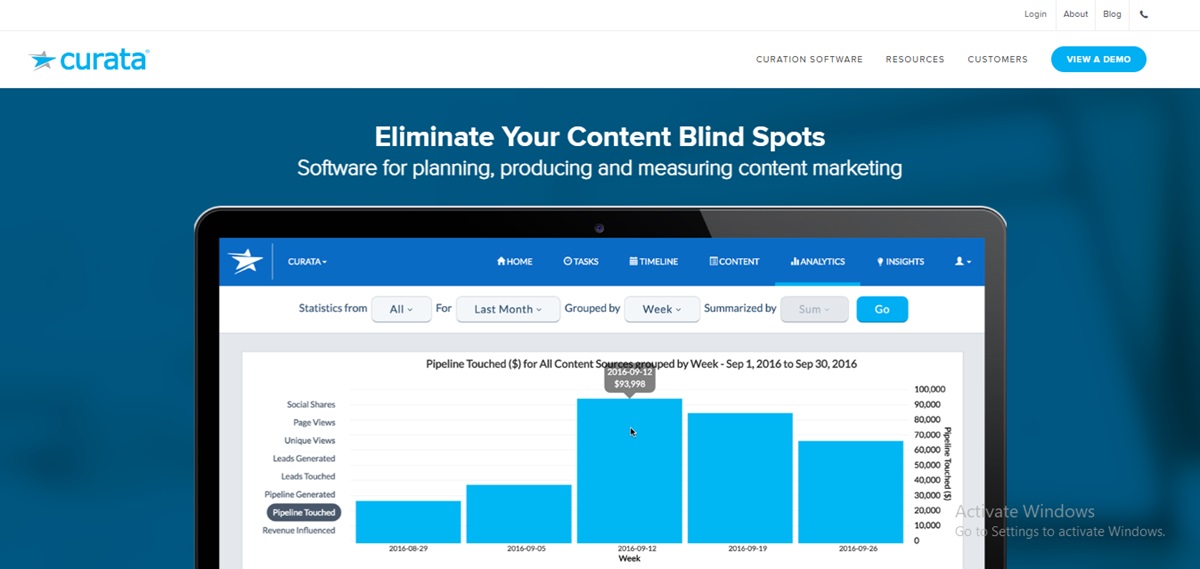
Task: Select Social Shares metric
Action: click(x=311, y=405)
